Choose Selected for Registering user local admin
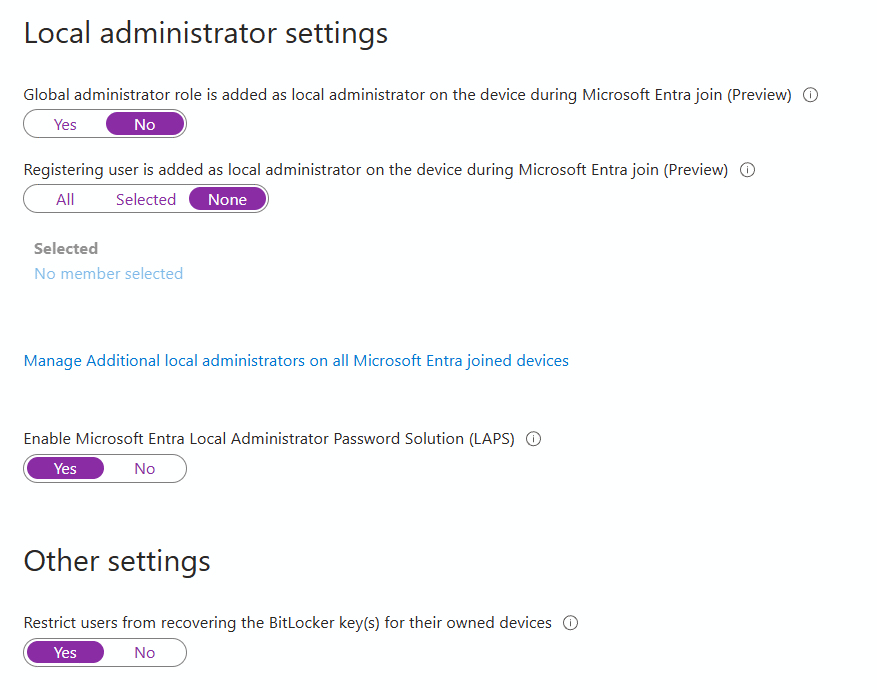The height and width of the screenshot is (690, 877). point(146,199)
